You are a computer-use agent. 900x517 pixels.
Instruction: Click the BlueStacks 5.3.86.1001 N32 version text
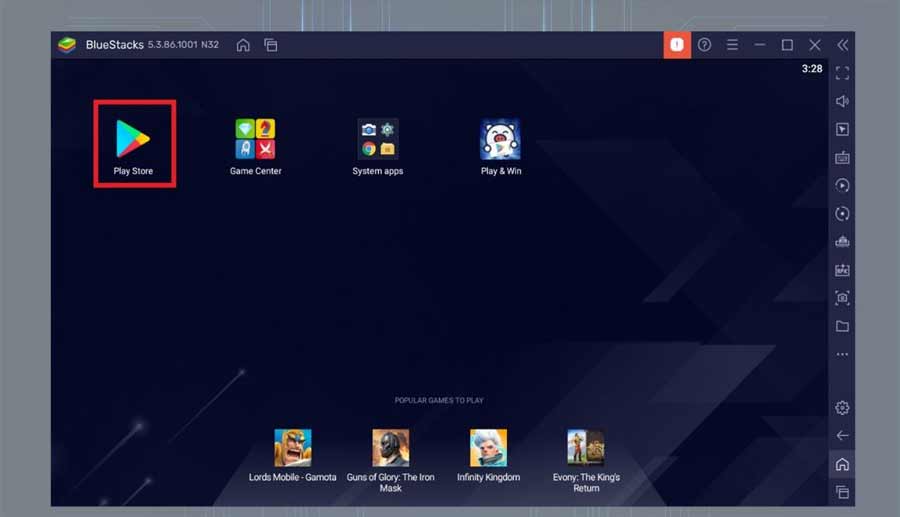pos(152,45)
